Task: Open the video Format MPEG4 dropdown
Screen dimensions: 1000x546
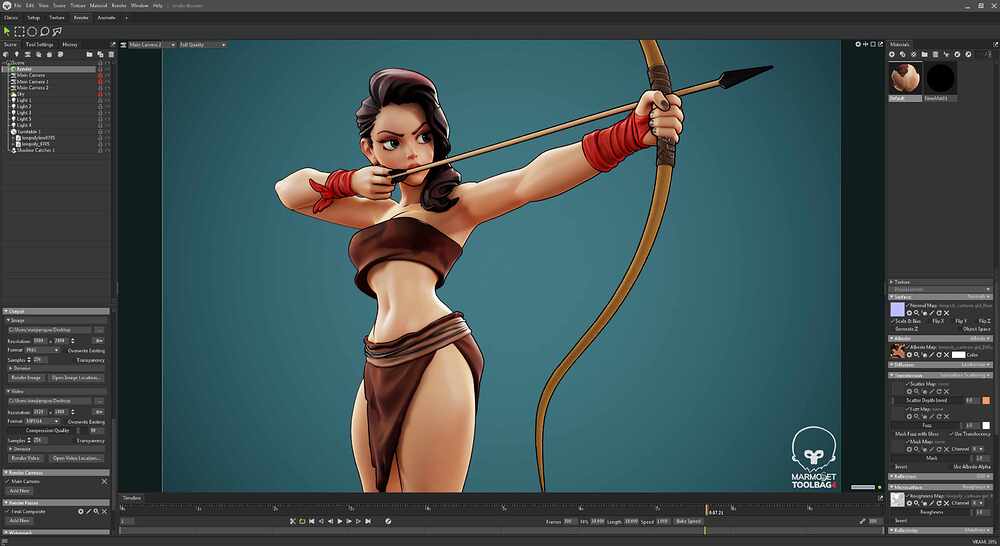Action: [x=43, y=421]
